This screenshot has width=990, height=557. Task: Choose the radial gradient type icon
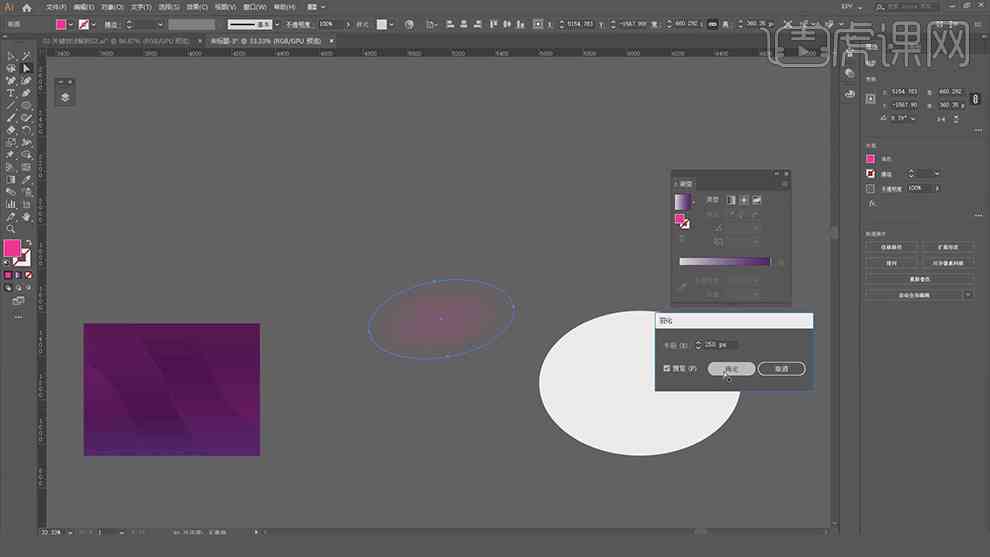tap(744, 200)
